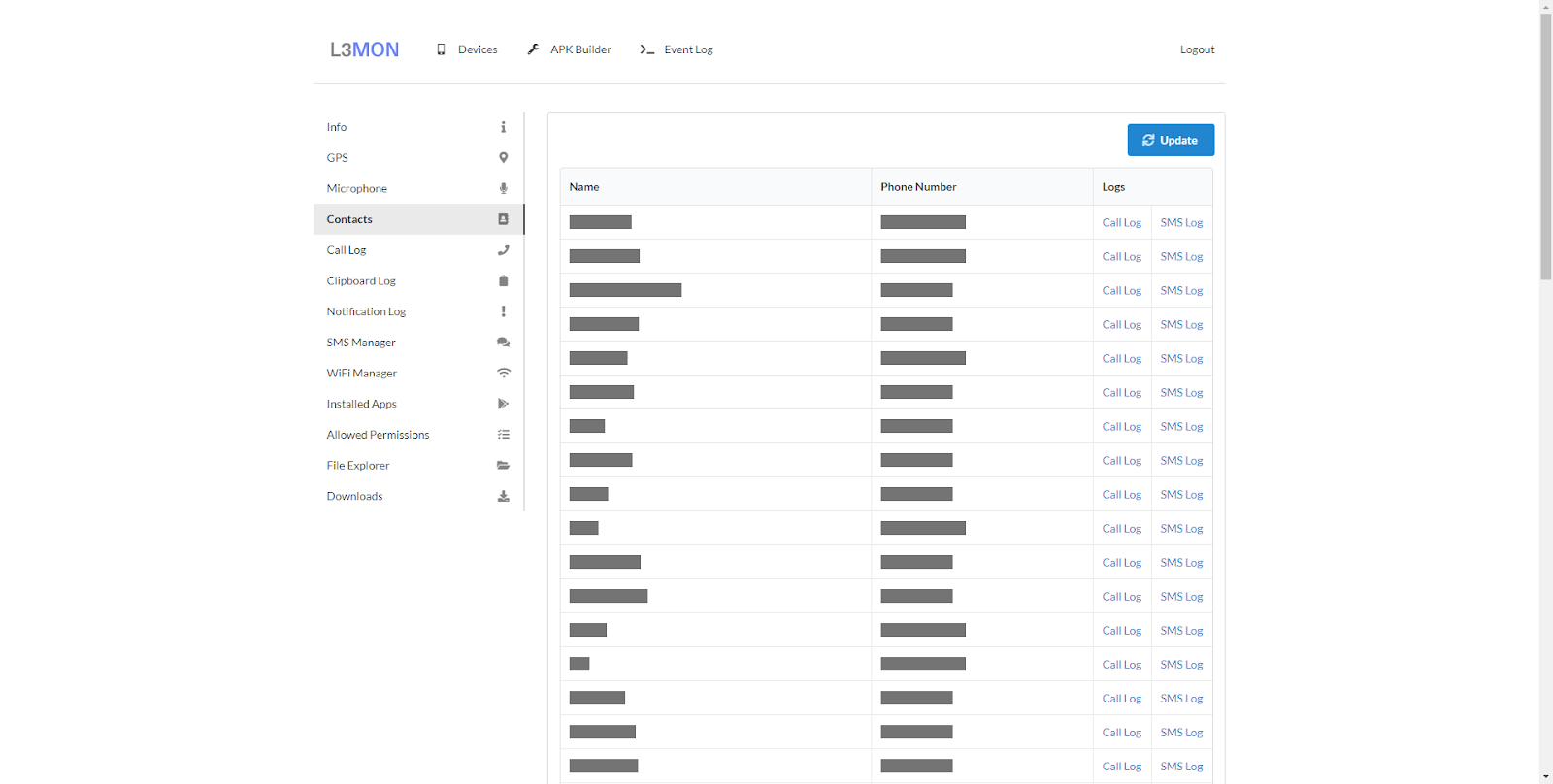The width and height of the screenshot is (1553, 784).
Task: Click the Microphone icon in the sidebar
Action: pos(503,188)
